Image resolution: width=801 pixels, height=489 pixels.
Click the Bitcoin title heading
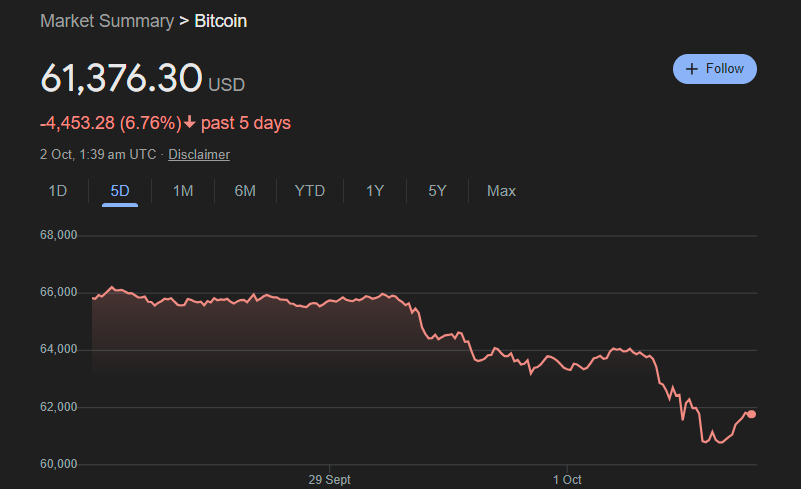click(220, 20)
